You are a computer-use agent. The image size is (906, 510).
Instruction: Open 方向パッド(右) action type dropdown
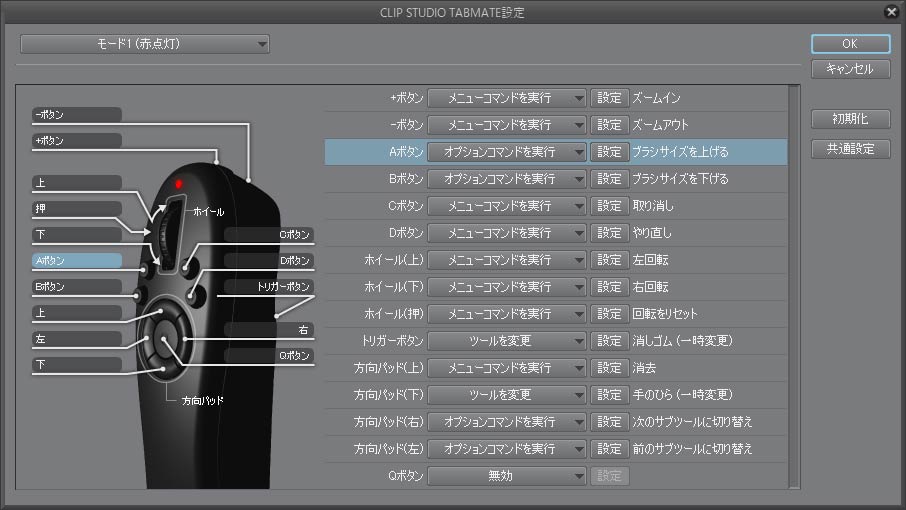507,422
